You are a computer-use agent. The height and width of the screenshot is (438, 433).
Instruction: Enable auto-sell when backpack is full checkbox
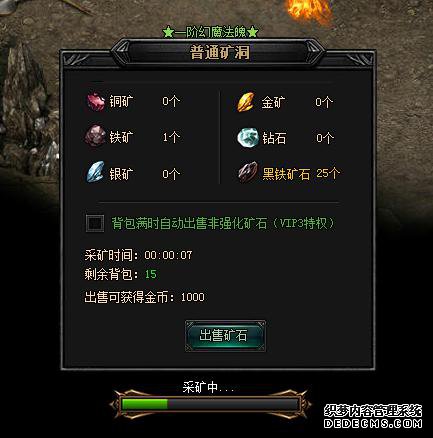[x=95, y=223]
